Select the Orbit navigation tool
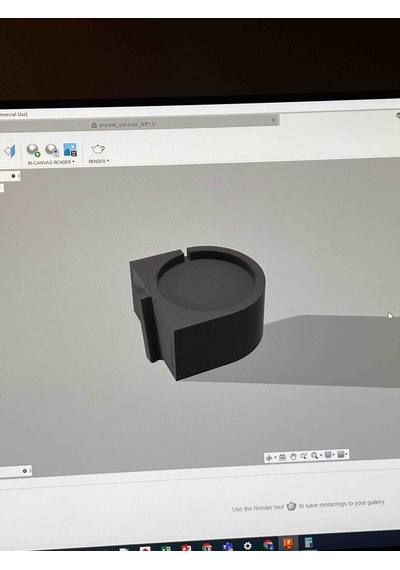Image resolution: width=400 pixels, height=570 pixels. tap(269, 458)
